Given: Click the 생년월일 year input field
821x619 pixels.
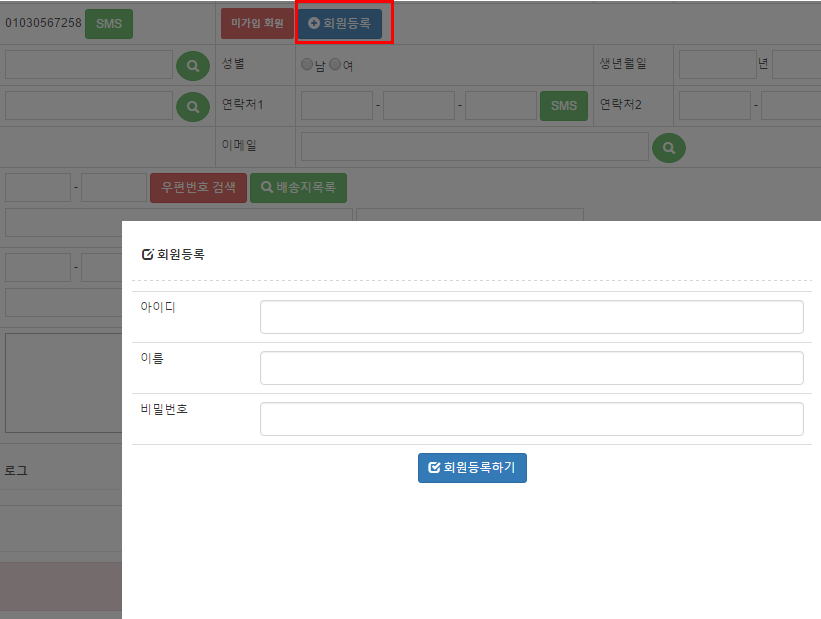Looking at the screenshot, I should point(717,65).
